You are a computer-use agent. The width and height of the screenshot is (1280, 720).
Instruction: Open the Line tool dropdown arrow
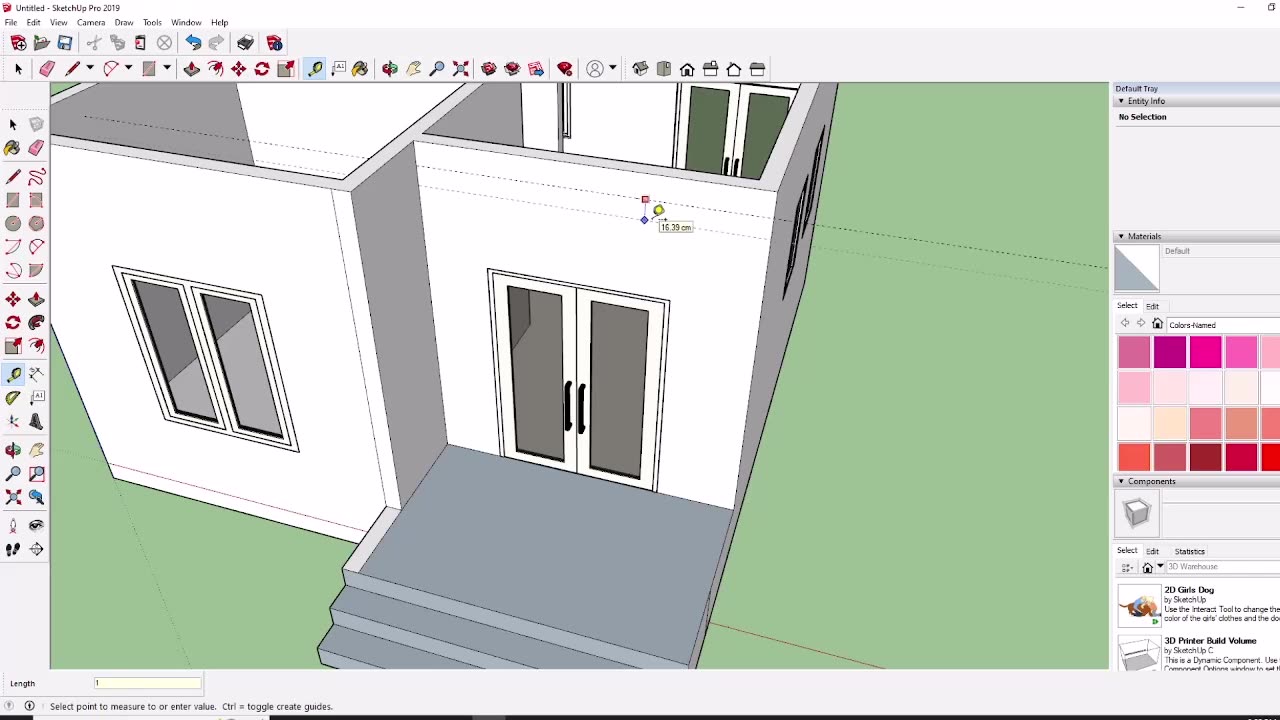click(90, 68)
